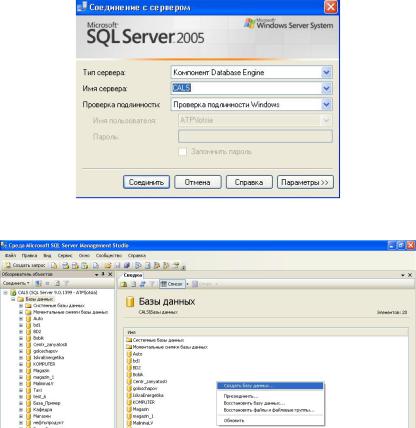The width and height of the screenshot is (416, 428).
Task: Collapse the Базы данных tree node
Action: [13, 299]
